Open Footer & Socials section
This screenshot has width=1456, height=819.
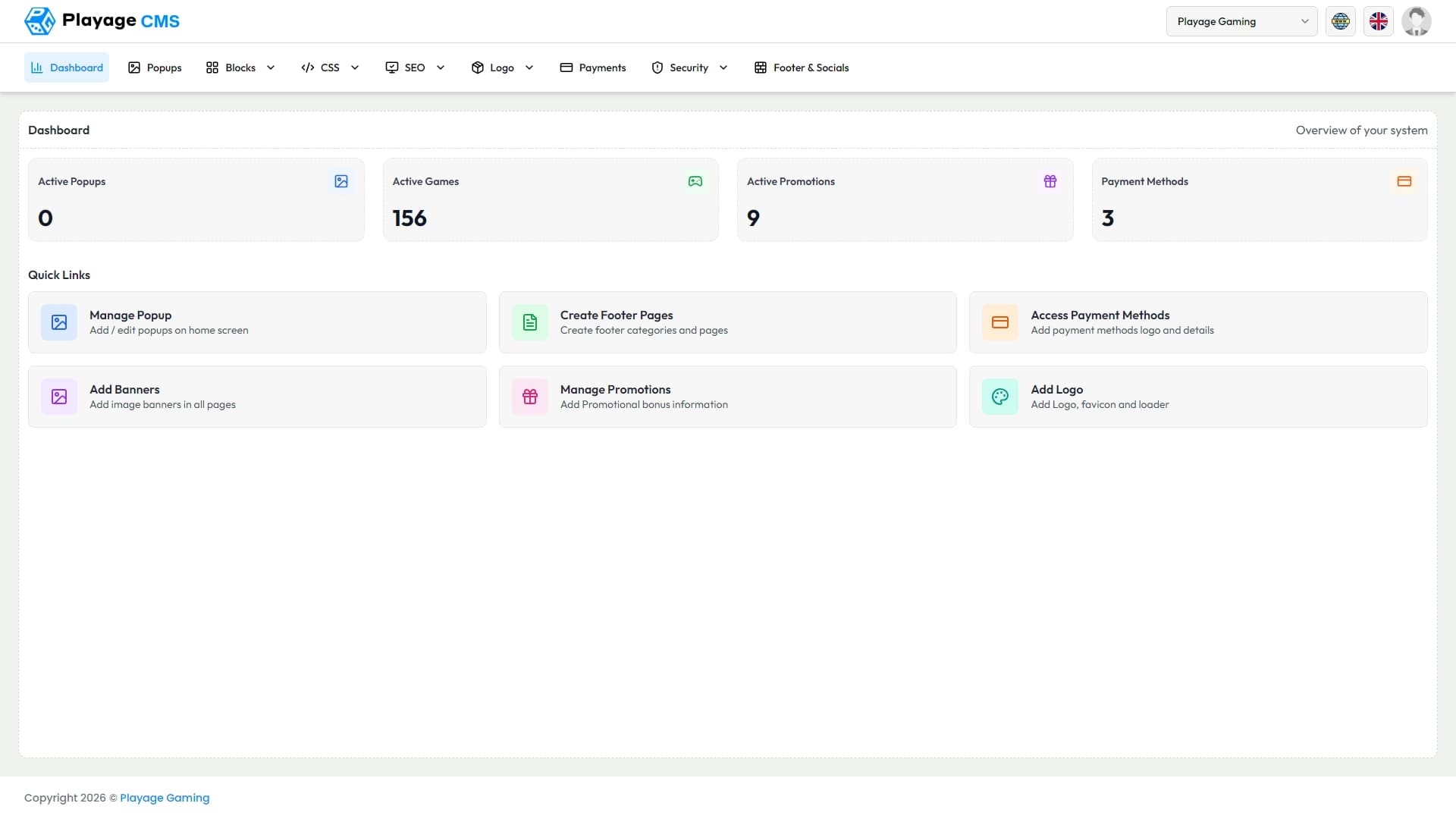802,67
